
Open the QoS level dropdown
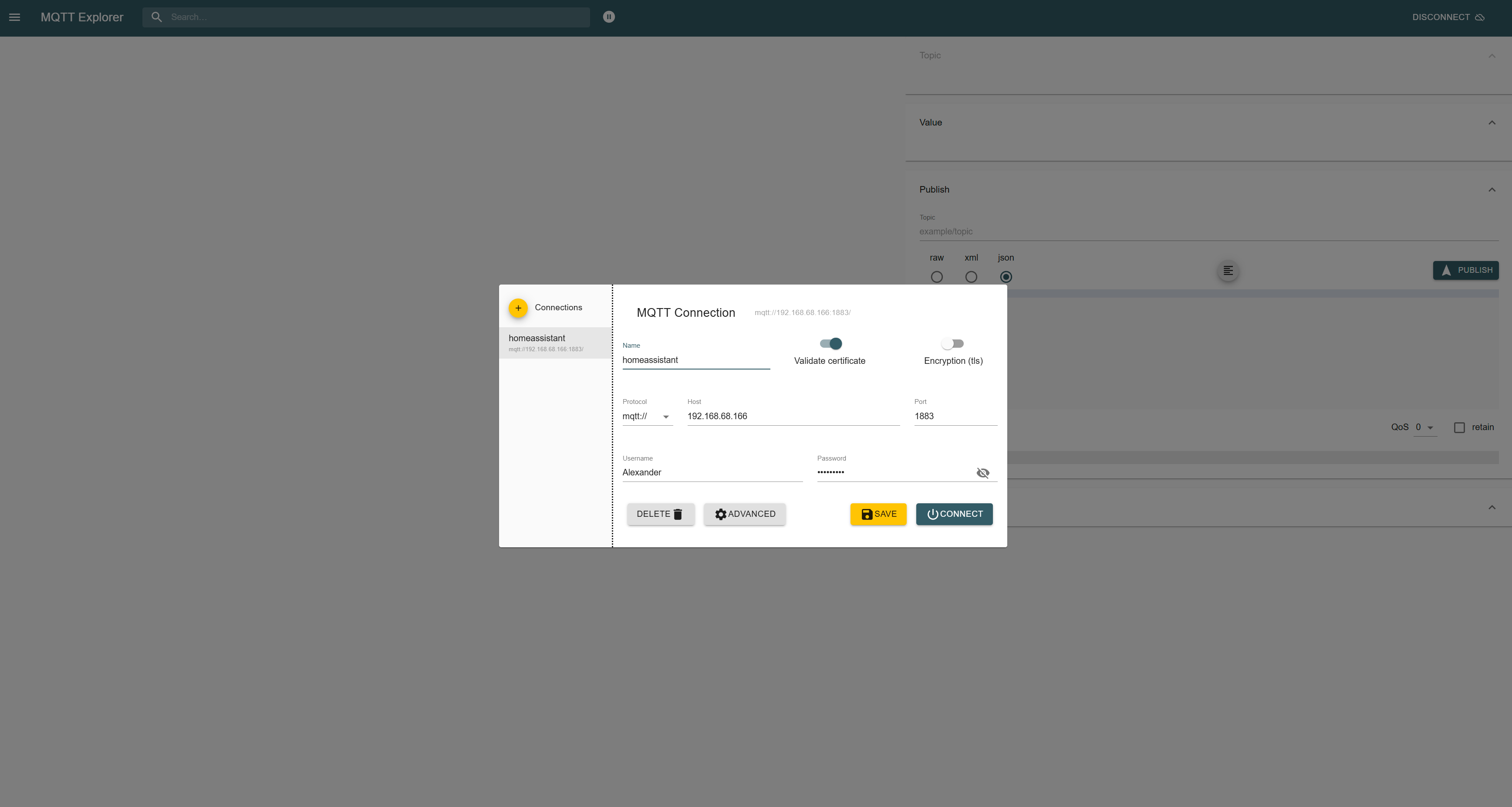coord(1424,427)
